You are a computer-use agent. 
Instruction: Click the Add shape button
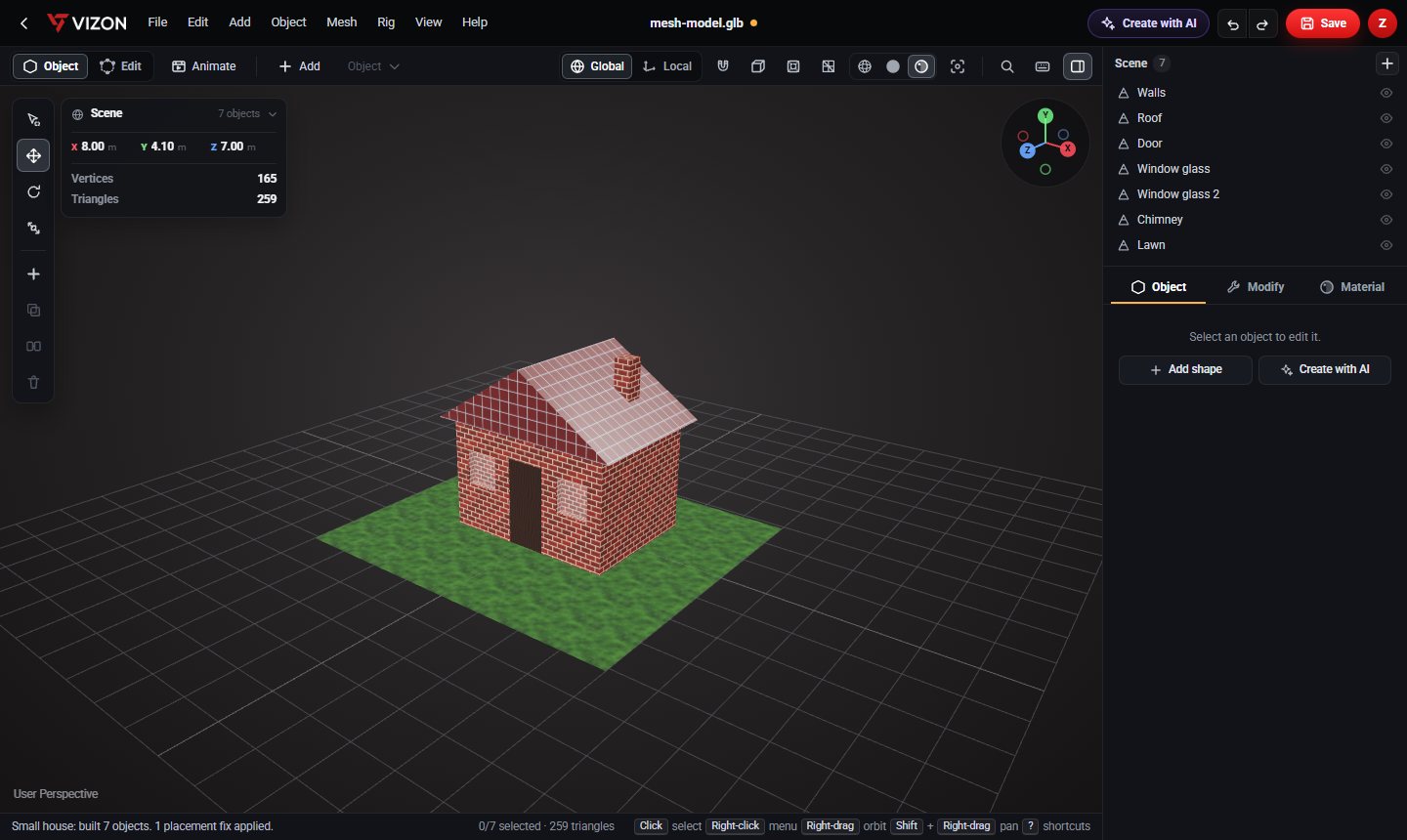(x=1185, y=369)
